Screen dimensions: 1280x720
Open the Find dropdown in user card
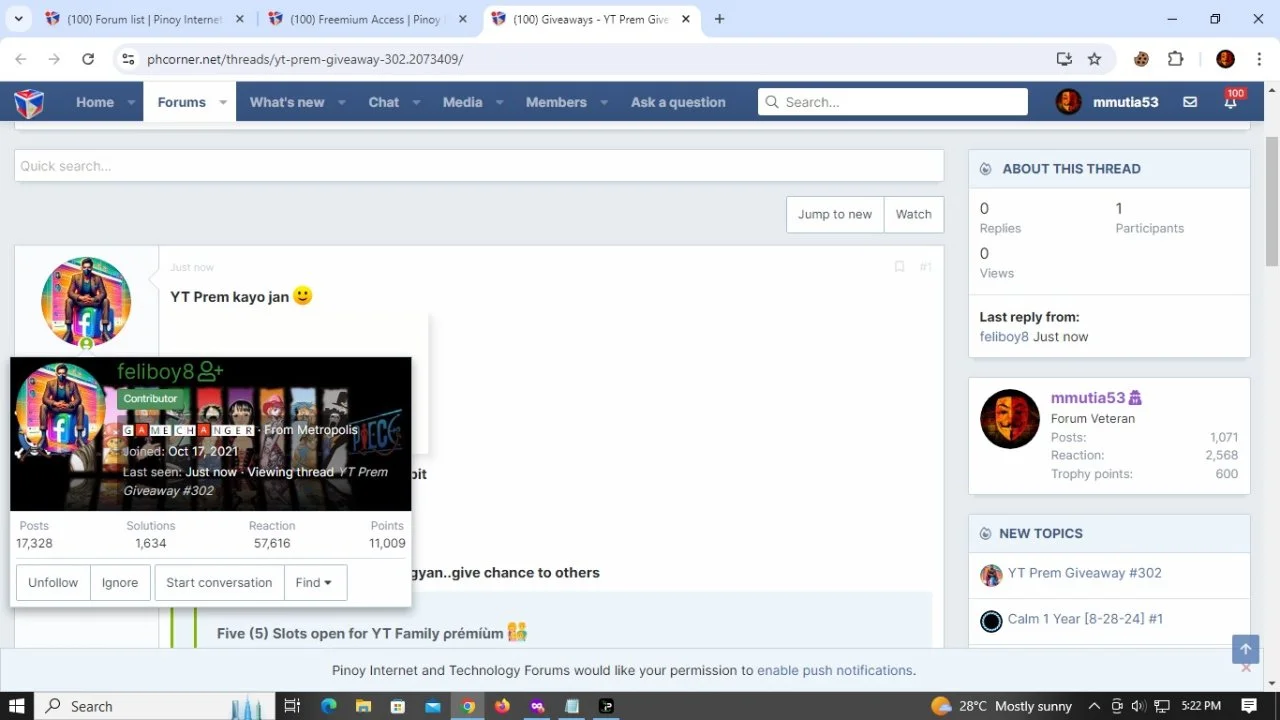coord(315,582)
